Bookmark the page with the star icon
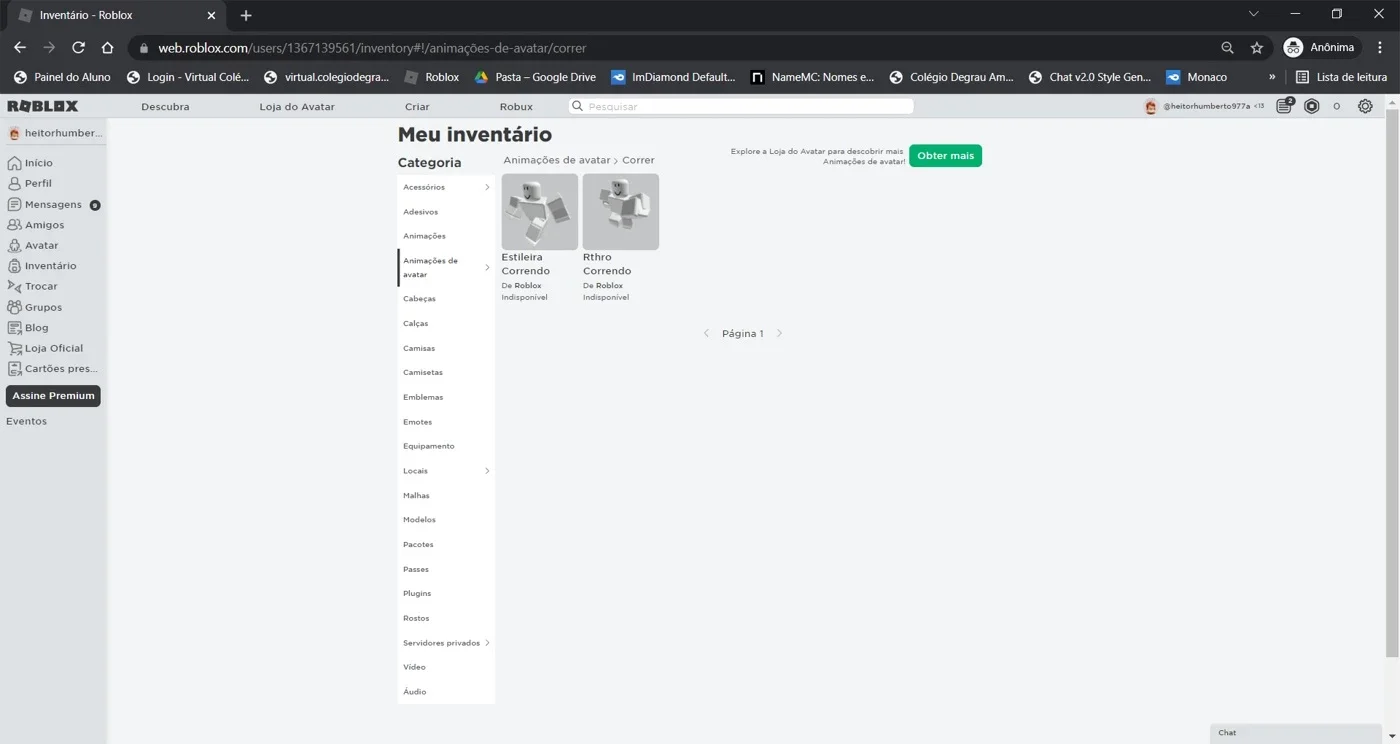This screenshot has height=744, width=1400. [1257, 48]
